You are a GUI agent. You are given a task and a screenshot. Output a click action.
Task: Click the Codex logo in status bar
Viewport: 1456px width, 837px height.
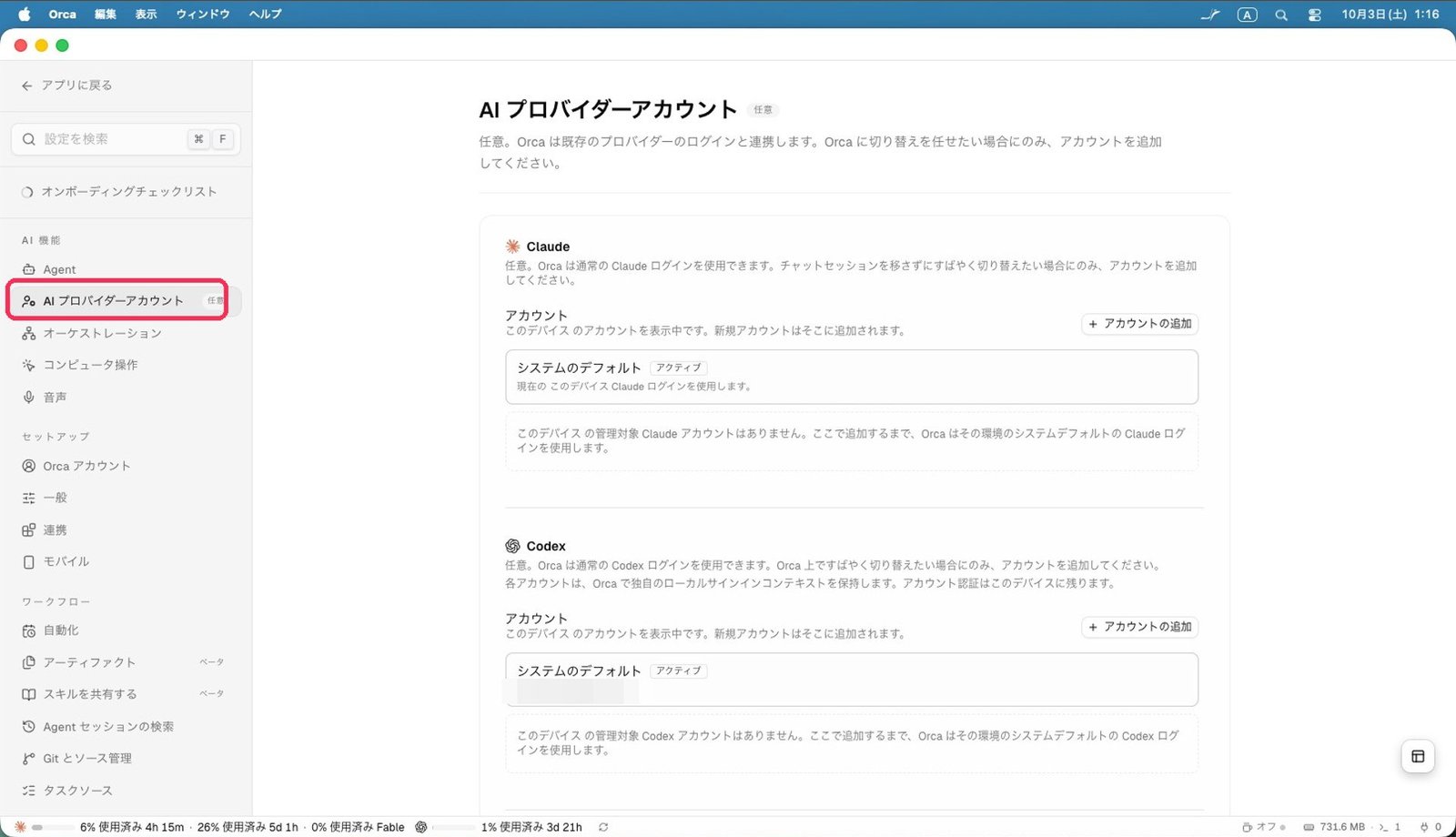(x=421, y=827)
